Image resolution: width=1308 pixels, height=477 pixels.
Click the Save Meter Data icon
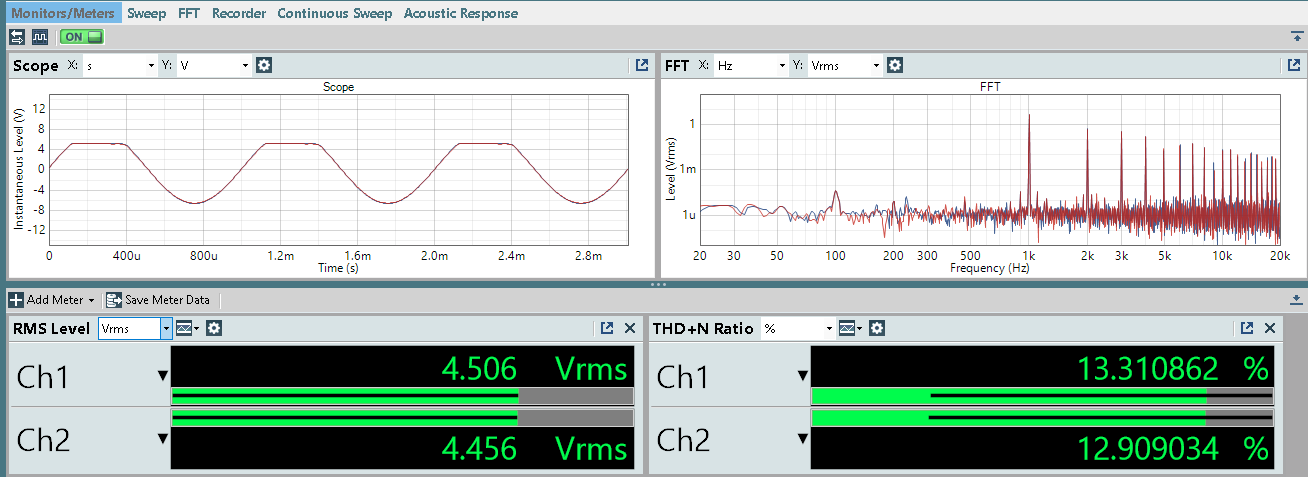113,300
